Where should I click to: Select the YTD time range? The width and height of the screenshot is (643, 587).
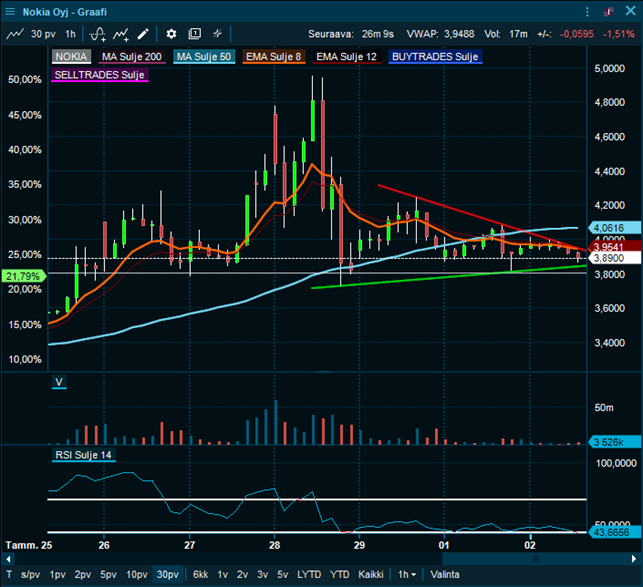point(339,575)
